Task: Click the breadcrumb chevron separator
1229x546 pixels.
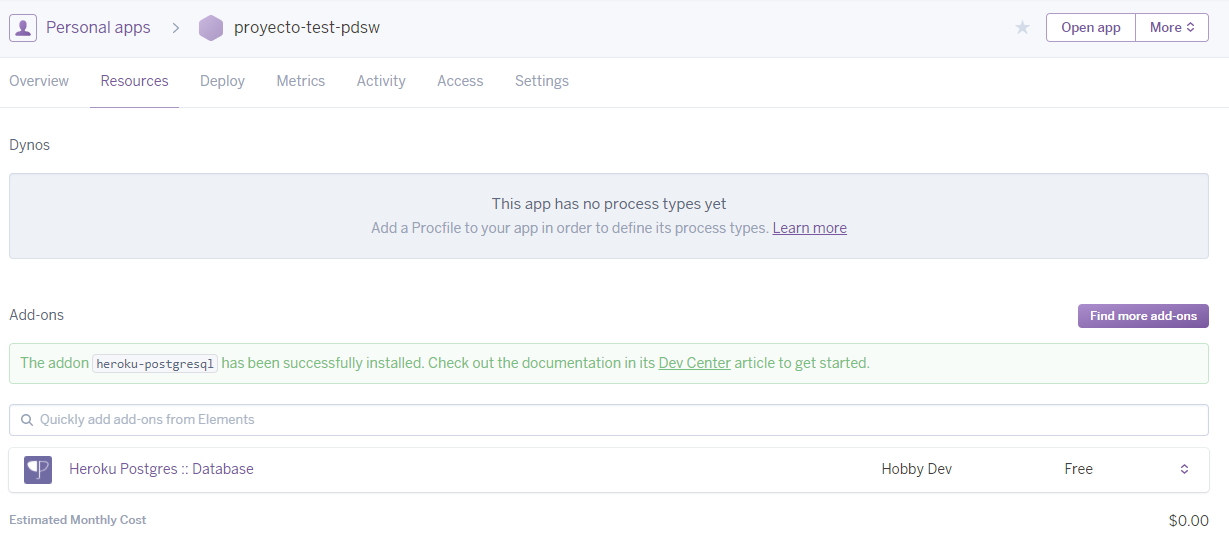Action: point(175,28)
